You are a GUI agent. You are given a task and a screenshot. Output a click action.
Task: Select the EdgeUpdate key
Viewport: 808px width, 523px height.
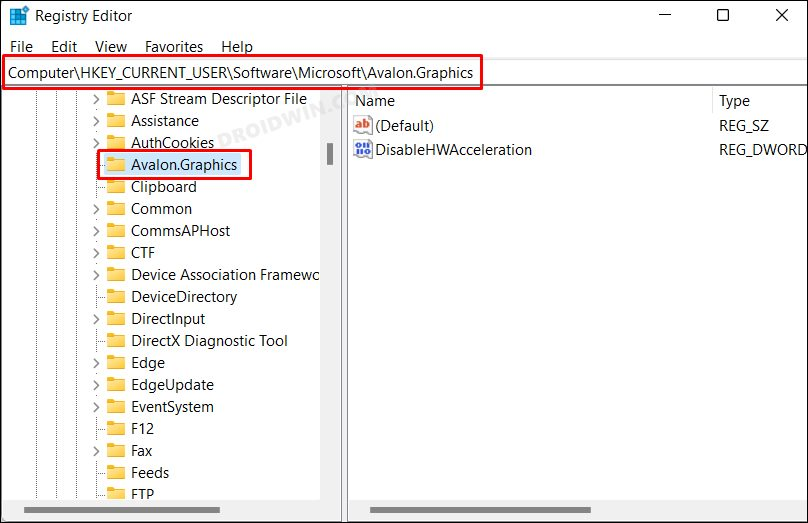click(x=172, y=385)
